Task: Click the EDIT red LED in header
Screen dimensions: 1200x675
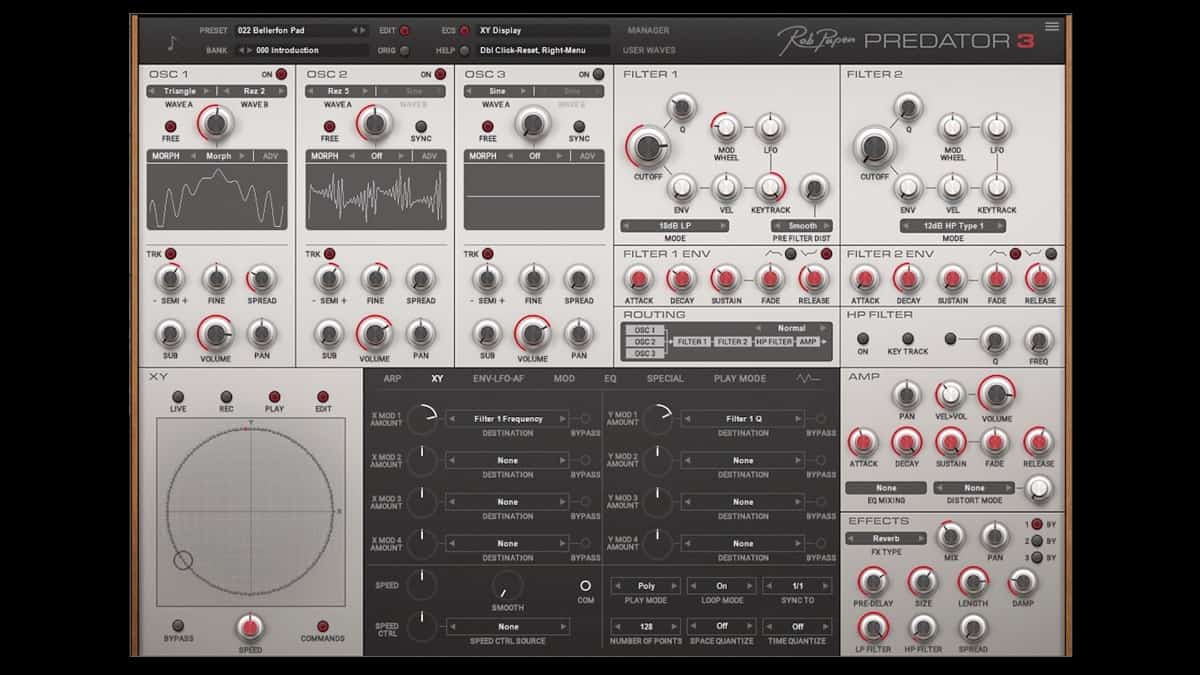Action: click(404, 31)
